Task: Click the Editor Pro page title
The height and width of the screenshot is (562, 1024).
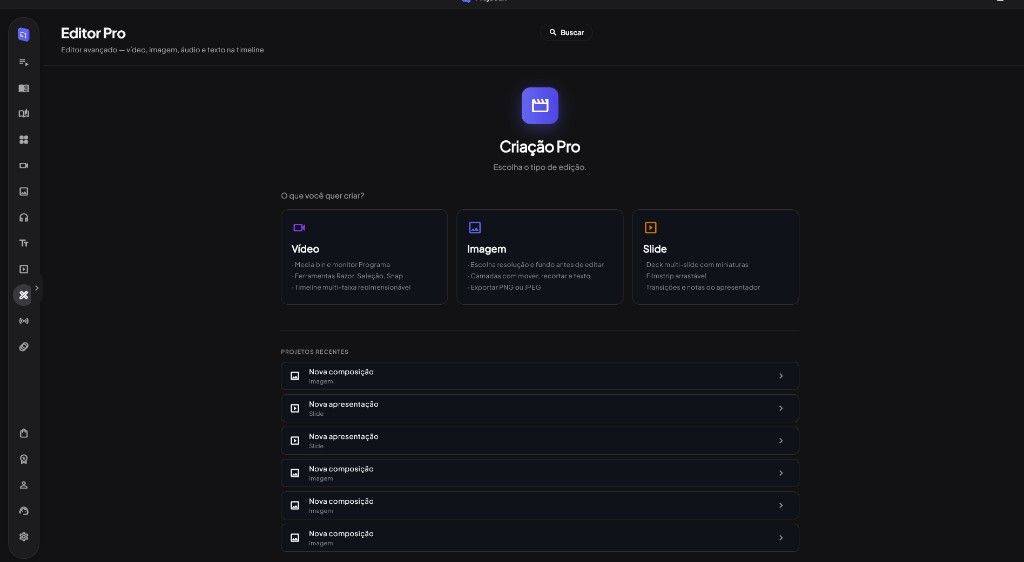Action: (93, 33)
